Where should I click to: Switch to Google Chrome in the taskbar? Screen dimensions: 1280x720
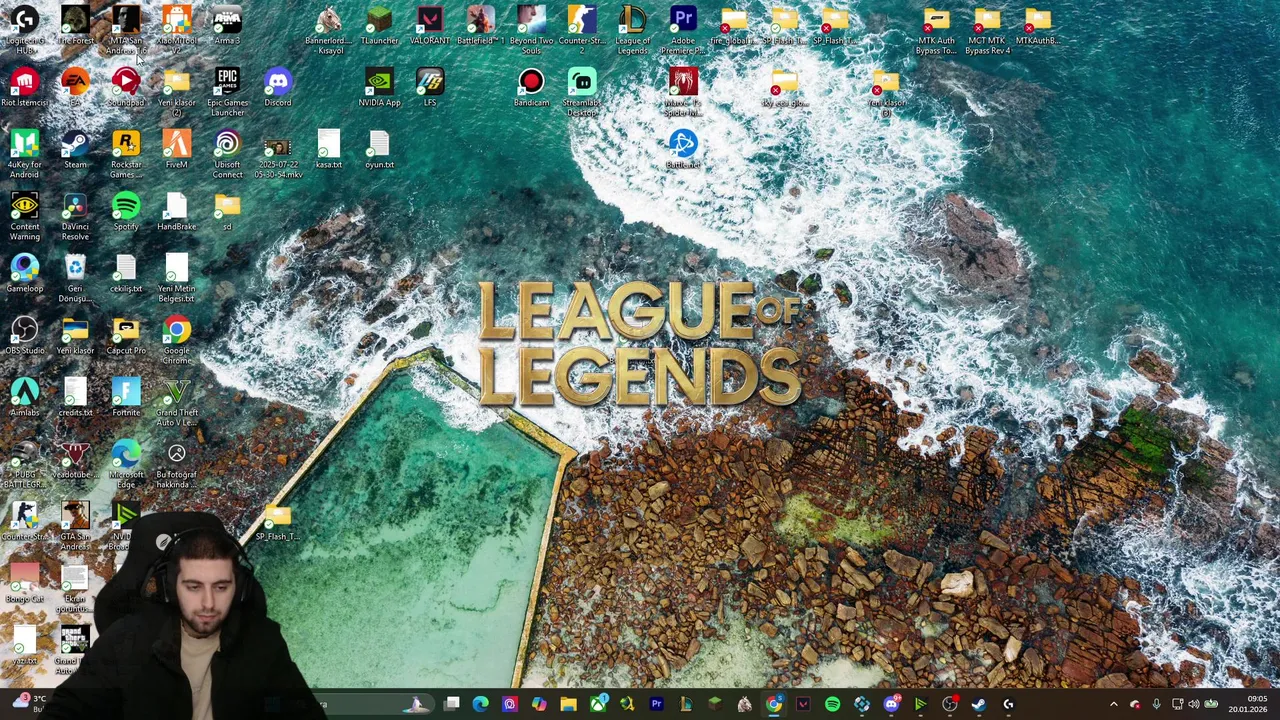[774, 705]
